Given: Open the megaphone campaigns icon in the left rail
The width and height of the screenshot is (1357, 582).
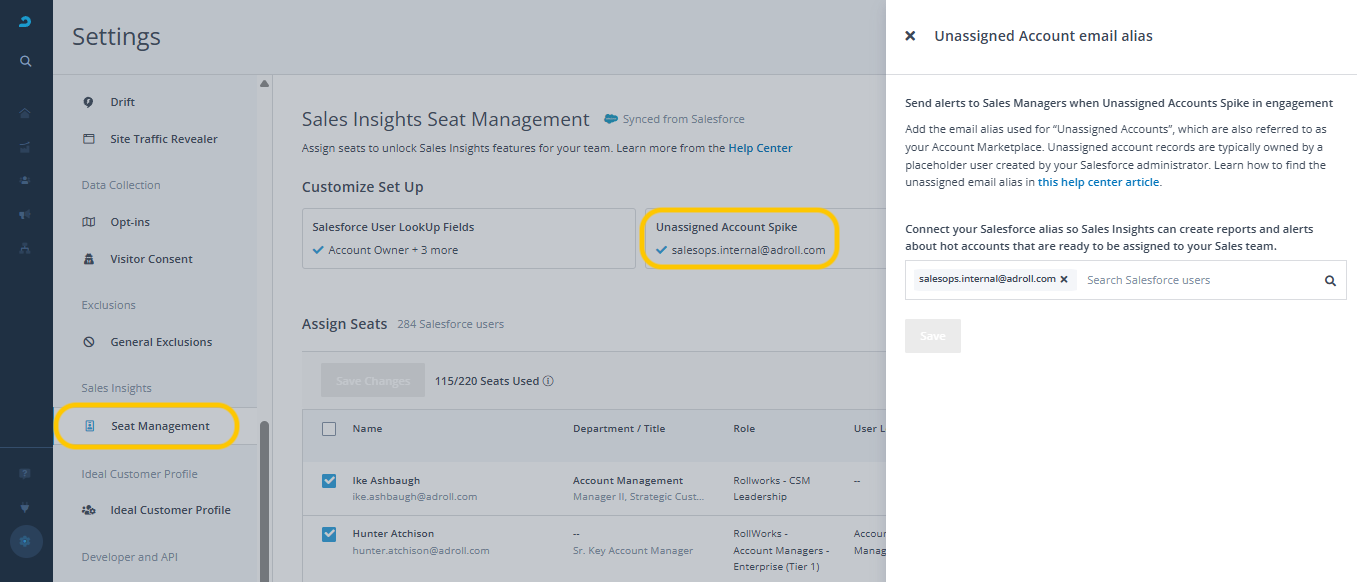Looking at the screenshot, I should tap(25, 214).
